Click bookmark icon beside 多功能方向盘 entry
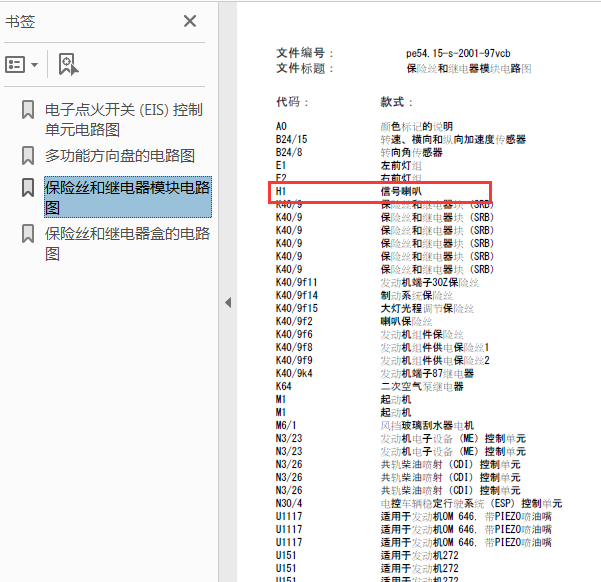 (x=28, y=156)
